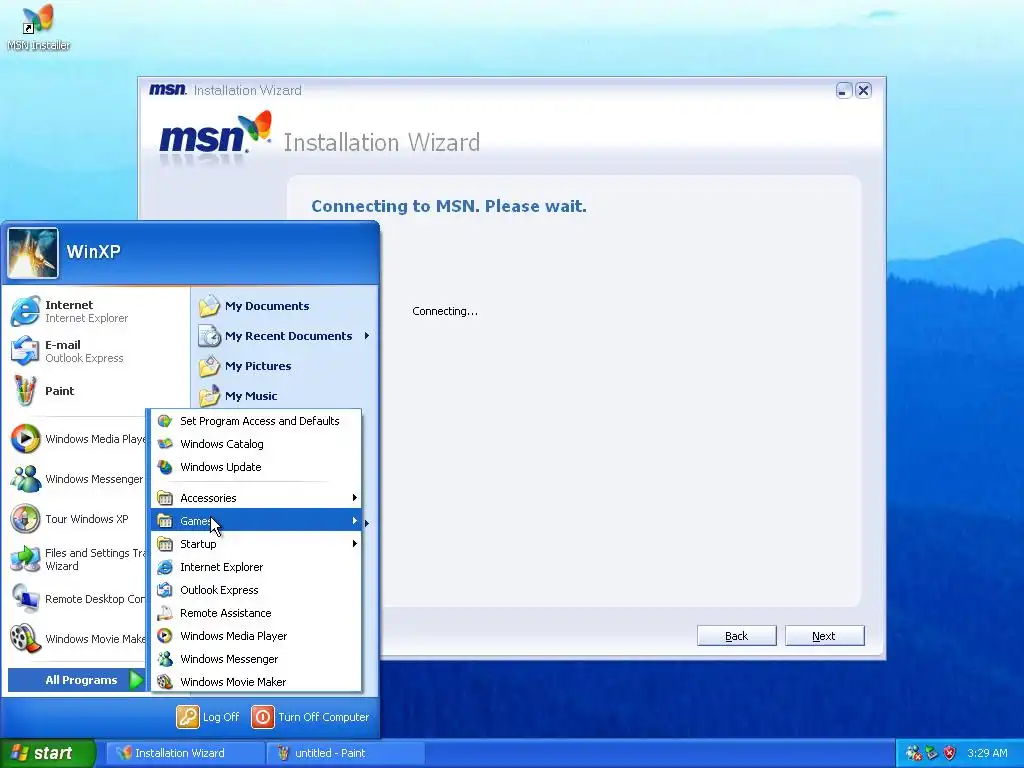Click the Windows Media Player icon in All Programs
Viewport: 1024px width, 768px height.
click(x=165, y=636)
